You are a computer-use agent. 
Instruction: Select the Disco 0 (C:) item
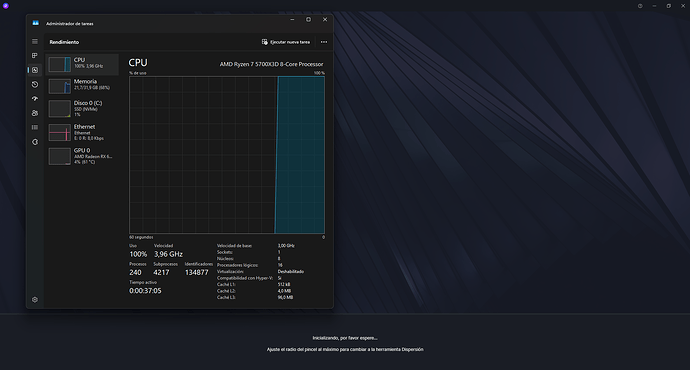tap(82, 108)
